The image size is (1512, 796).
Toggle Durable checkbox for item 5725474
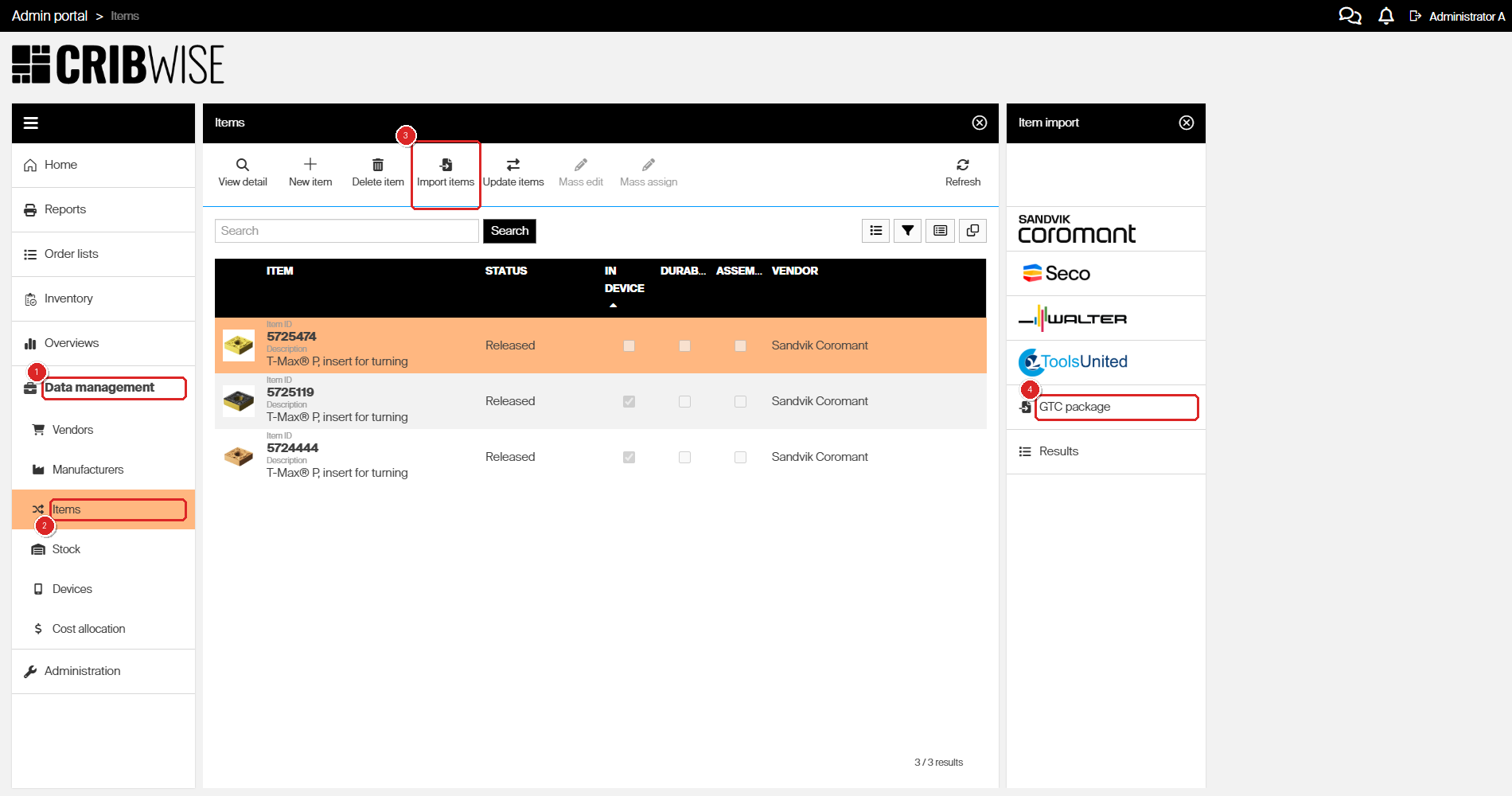[684, 345]
